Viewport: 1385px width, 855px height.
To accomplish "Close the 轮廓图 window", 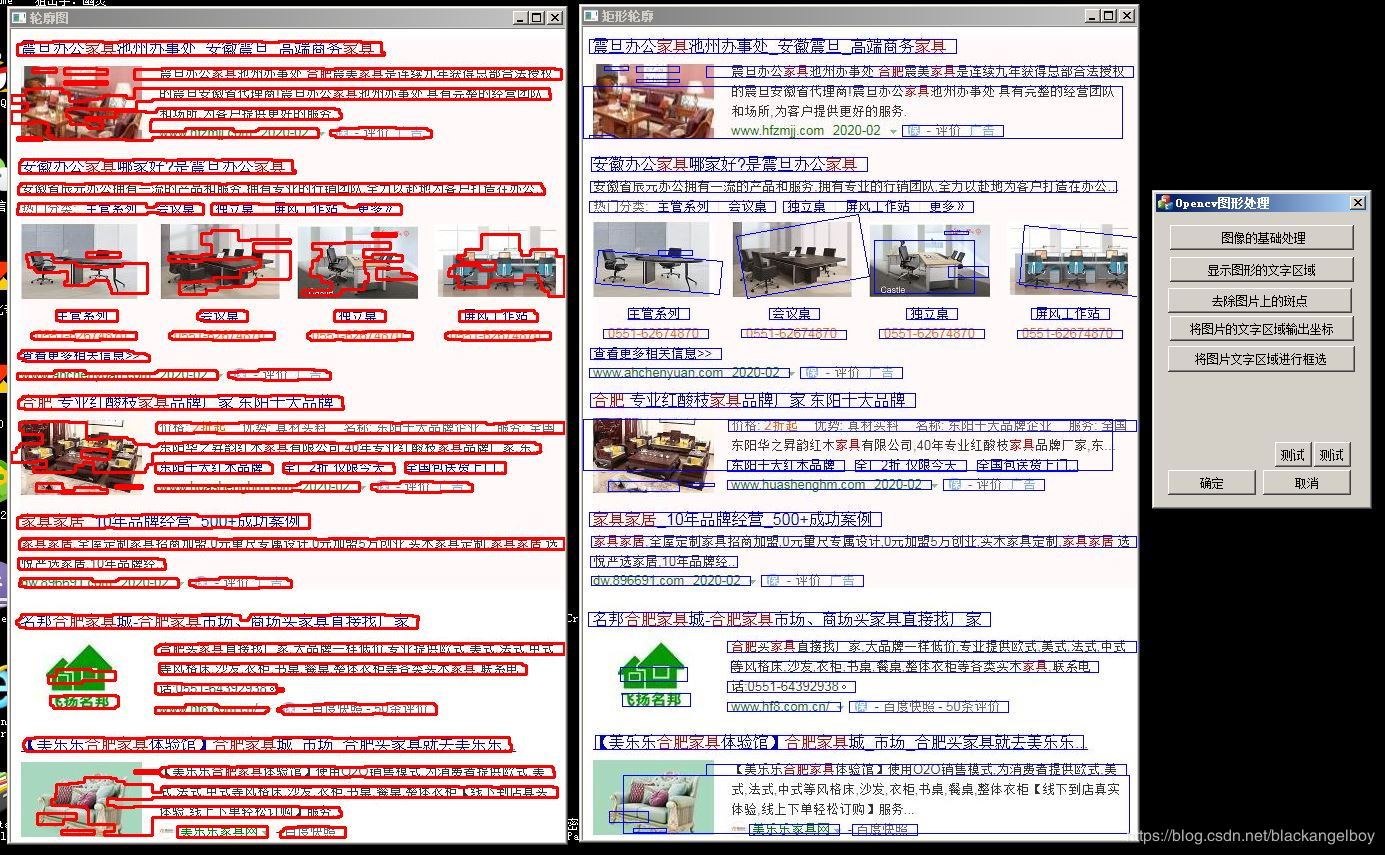I will click(556, 18).
